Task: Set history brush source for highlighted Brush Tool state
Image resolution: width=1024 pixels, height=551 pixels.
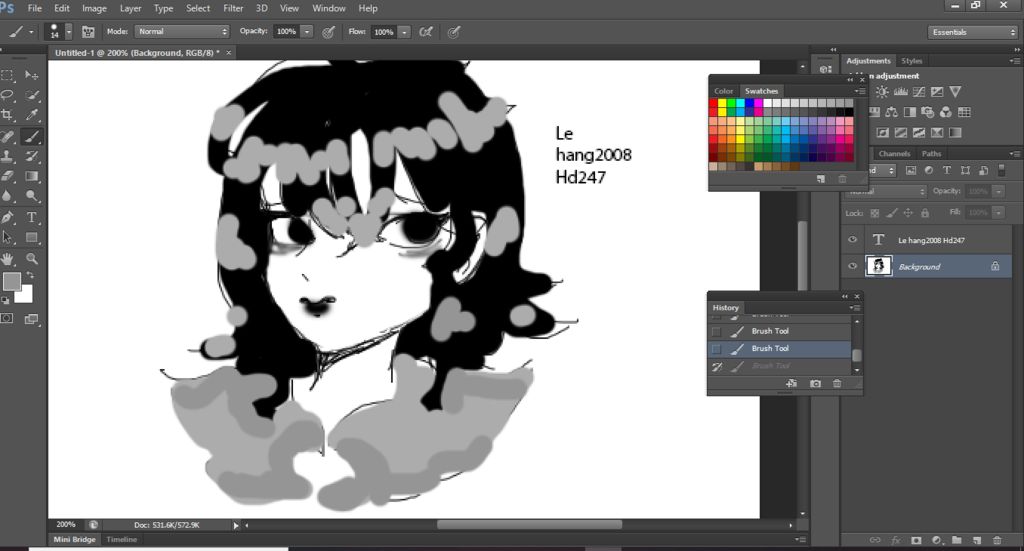Action: 716,349
